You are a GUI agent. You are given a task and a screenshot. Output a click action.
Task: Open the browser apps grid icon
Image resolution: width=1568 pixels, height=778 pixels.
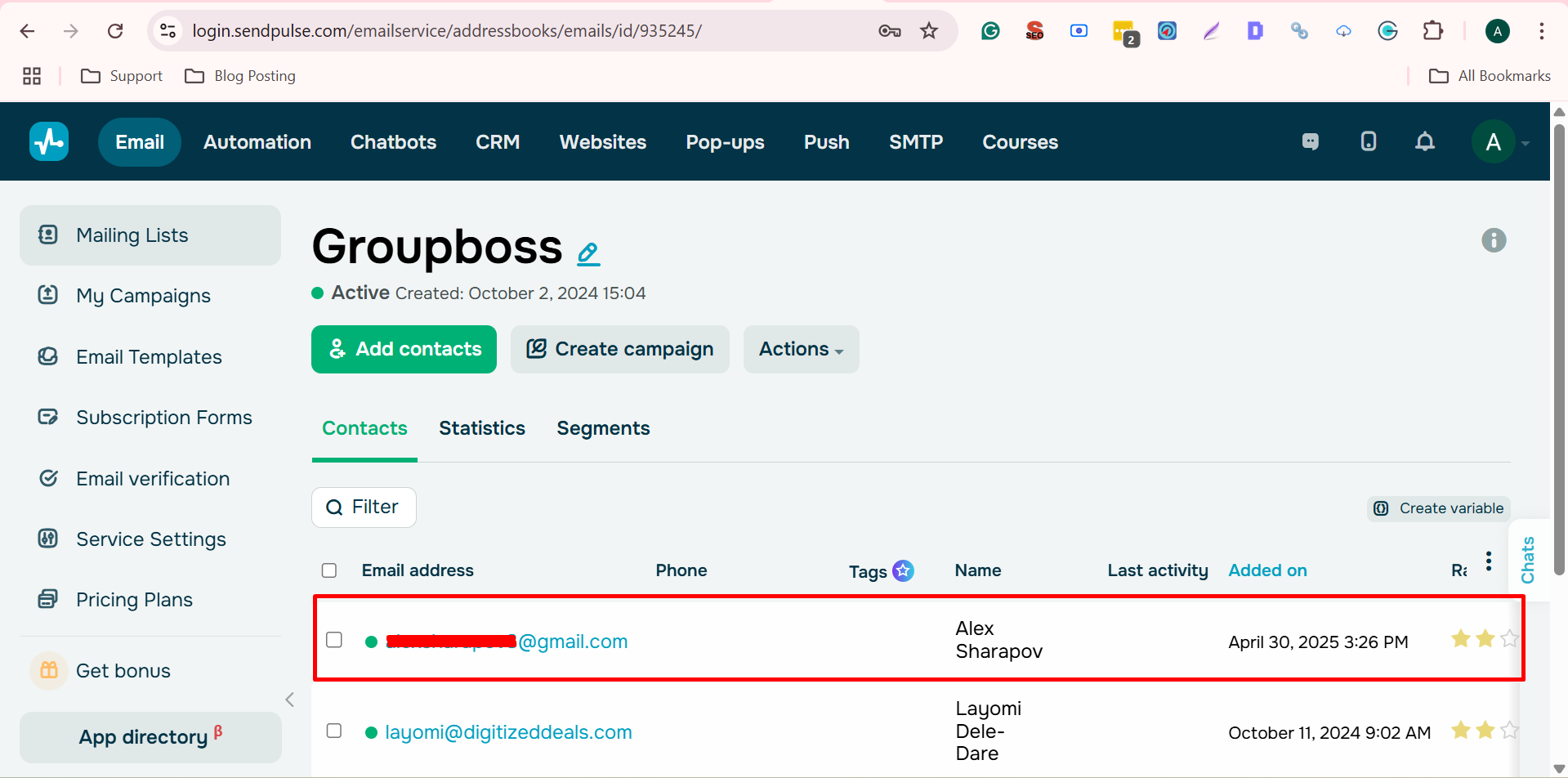(x=32, y=76)
